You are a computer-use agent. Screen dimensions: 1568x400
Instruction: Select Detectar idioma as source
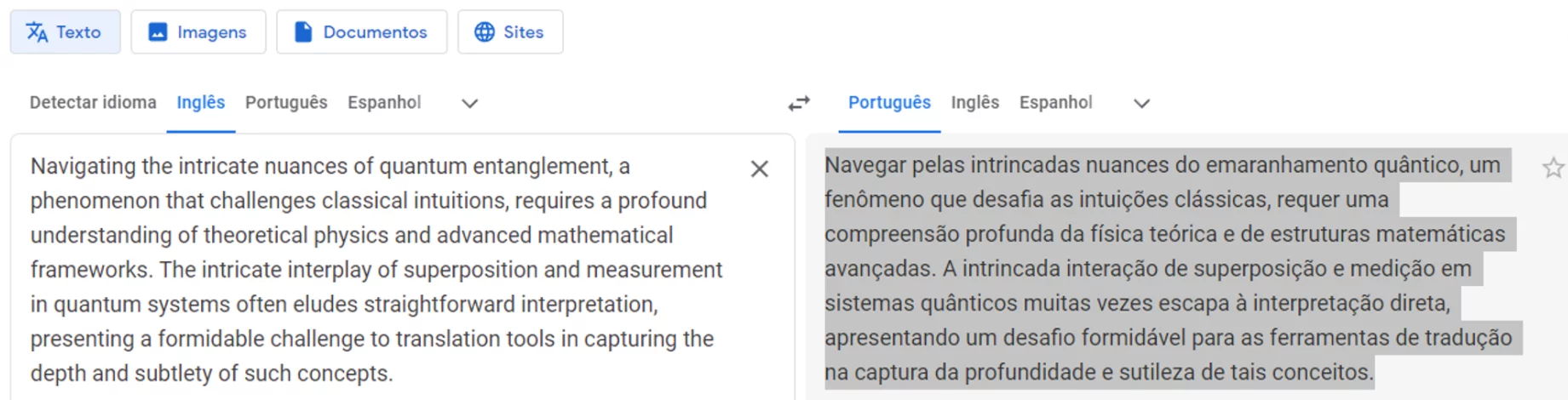pyautogui.click(x=93, y=103)
